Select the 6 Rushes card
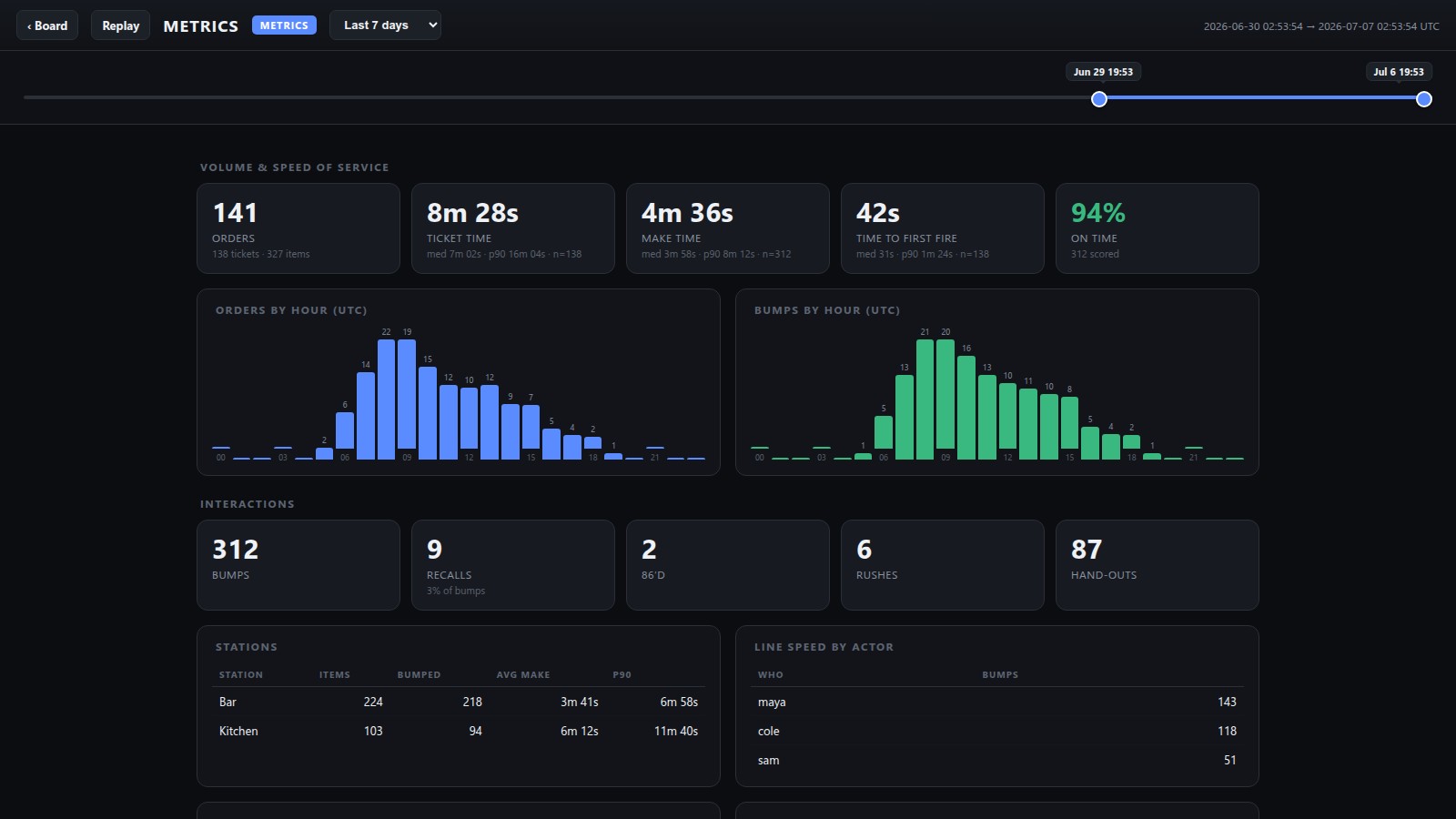This screenshot has height=819, width=1456. tap(943, 565)
